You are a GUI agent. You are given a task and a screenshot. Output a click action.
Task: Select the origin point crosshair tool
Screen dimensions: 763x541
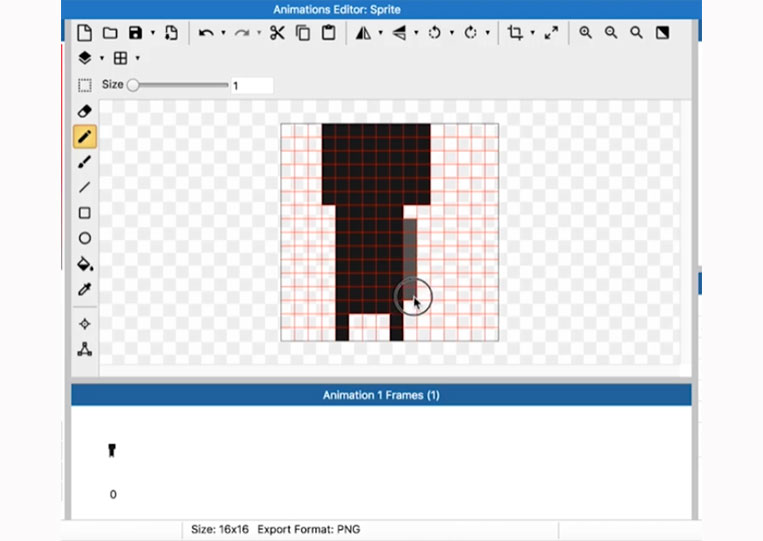coord(85,324)
